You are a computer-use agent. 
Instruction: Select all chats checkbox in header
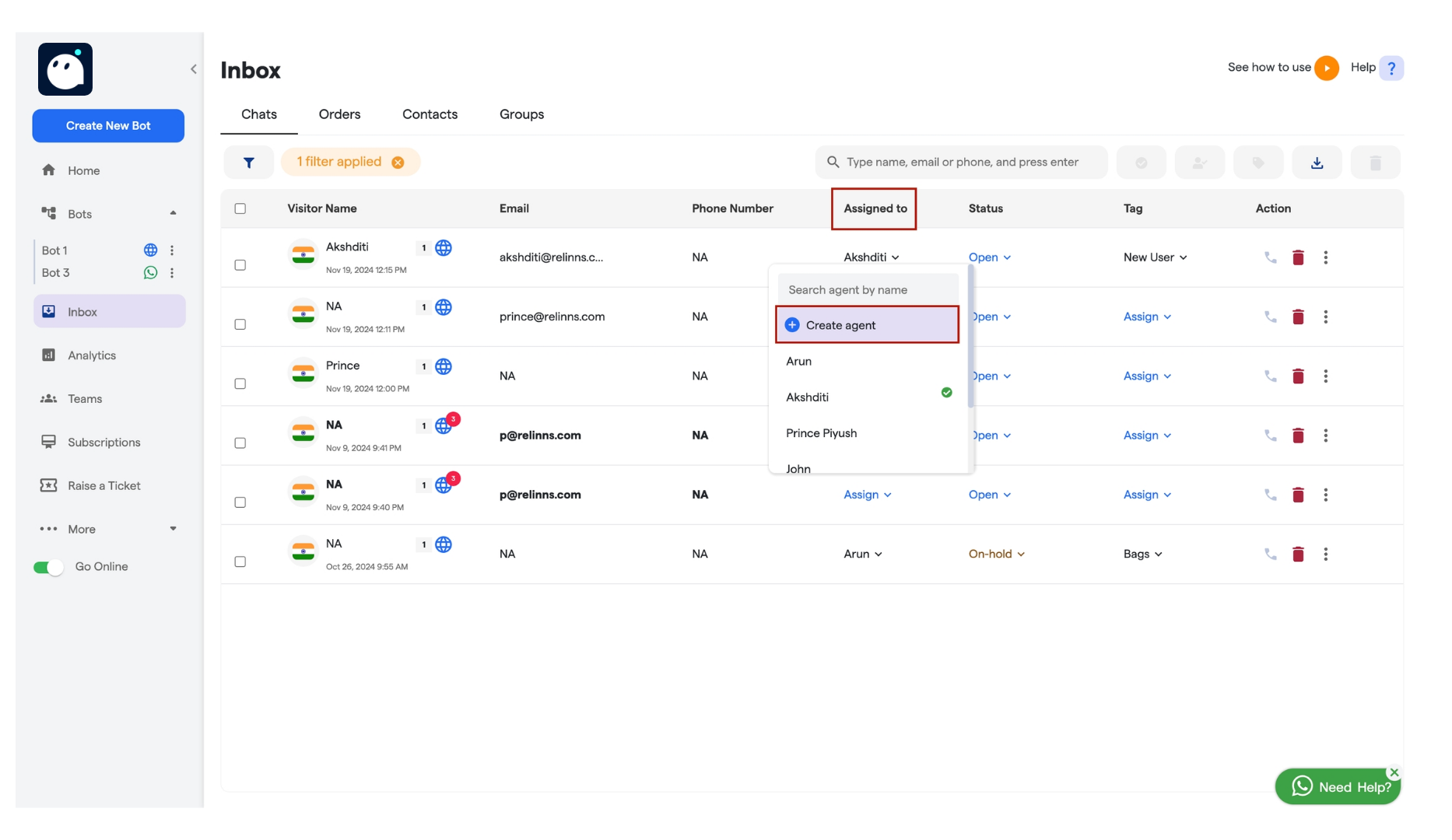pos(240,208)
